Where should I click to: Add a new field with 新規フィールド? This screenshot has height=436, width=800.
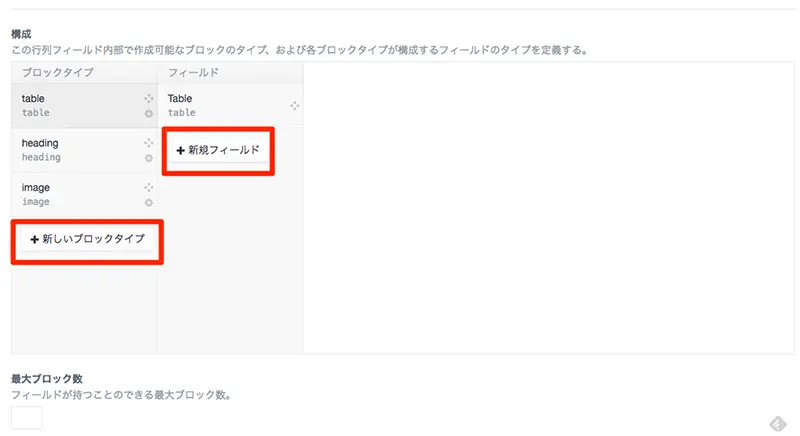[218, 150]
